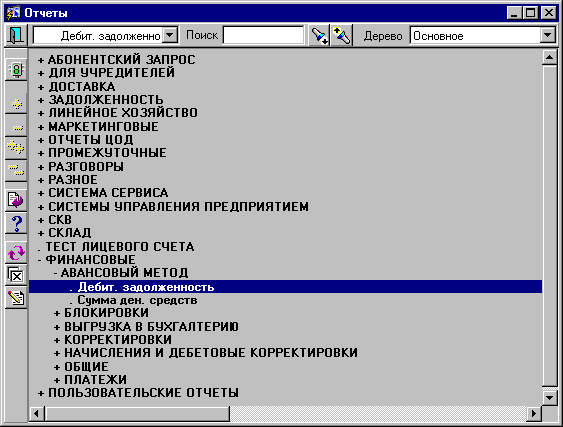563x427 pixels.
Task: Select the БЛОКИРОВКИ tree item
Action: click(x=106, y=313)
